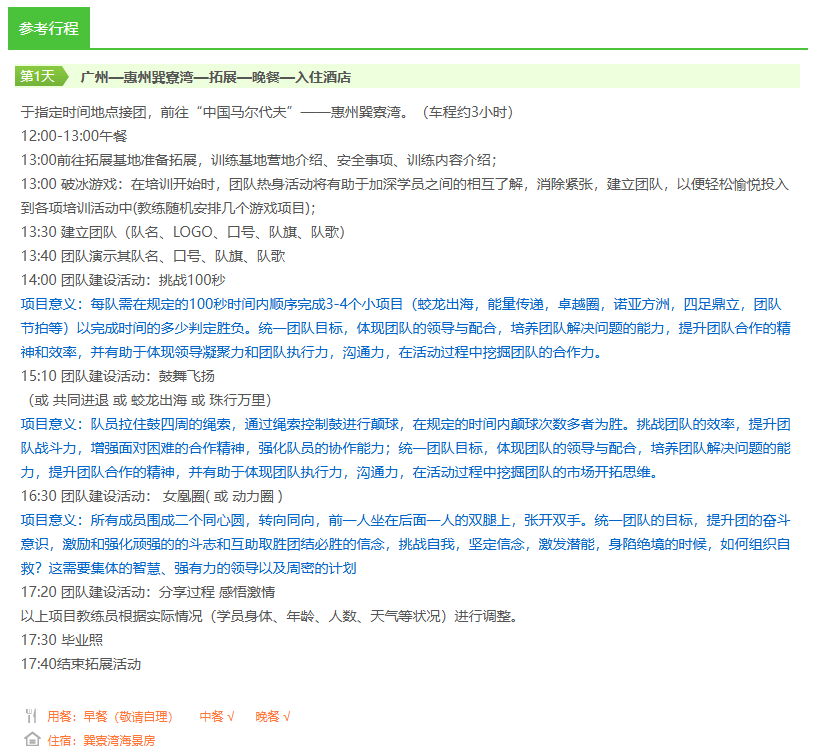Click the line 13:40 团队演示其队名
821x753 pixels.
153,256
